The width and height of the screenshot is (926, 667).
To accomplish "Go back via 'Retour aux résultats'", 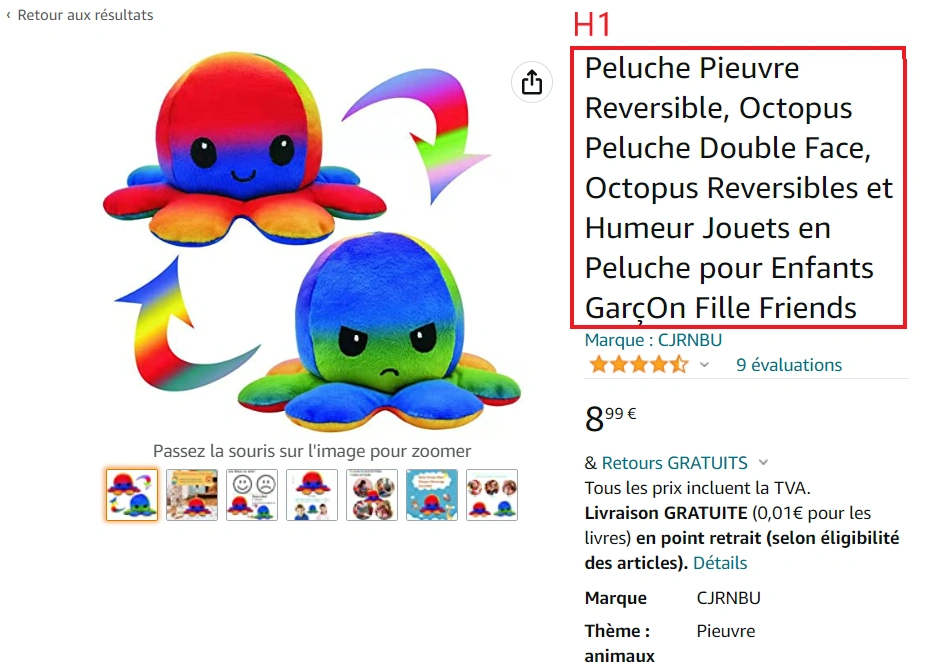I will click(x=80, y=15).
